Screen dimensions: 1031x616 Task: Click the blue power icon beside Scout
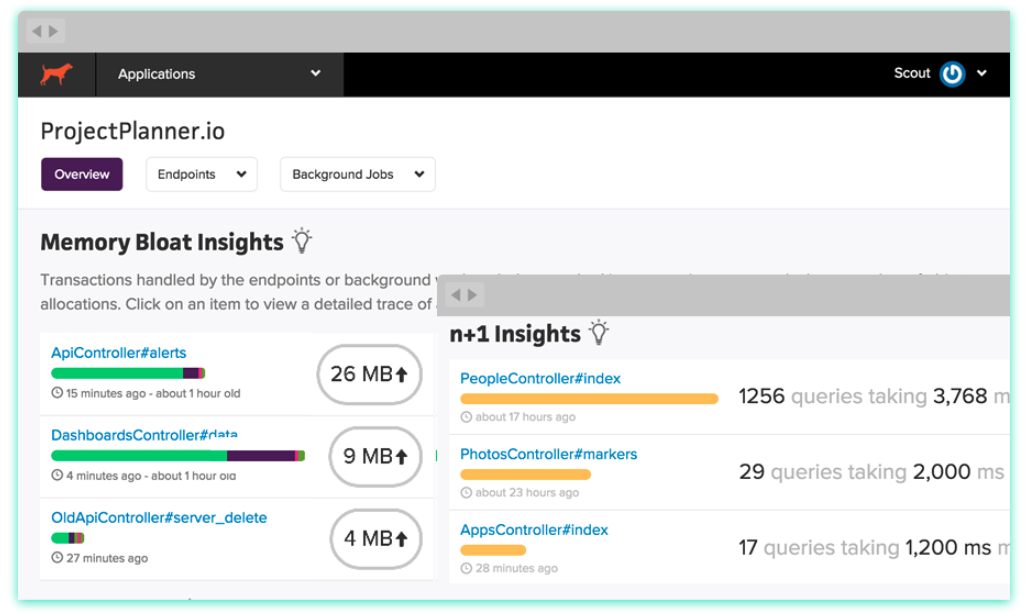(x=953, y=73)
